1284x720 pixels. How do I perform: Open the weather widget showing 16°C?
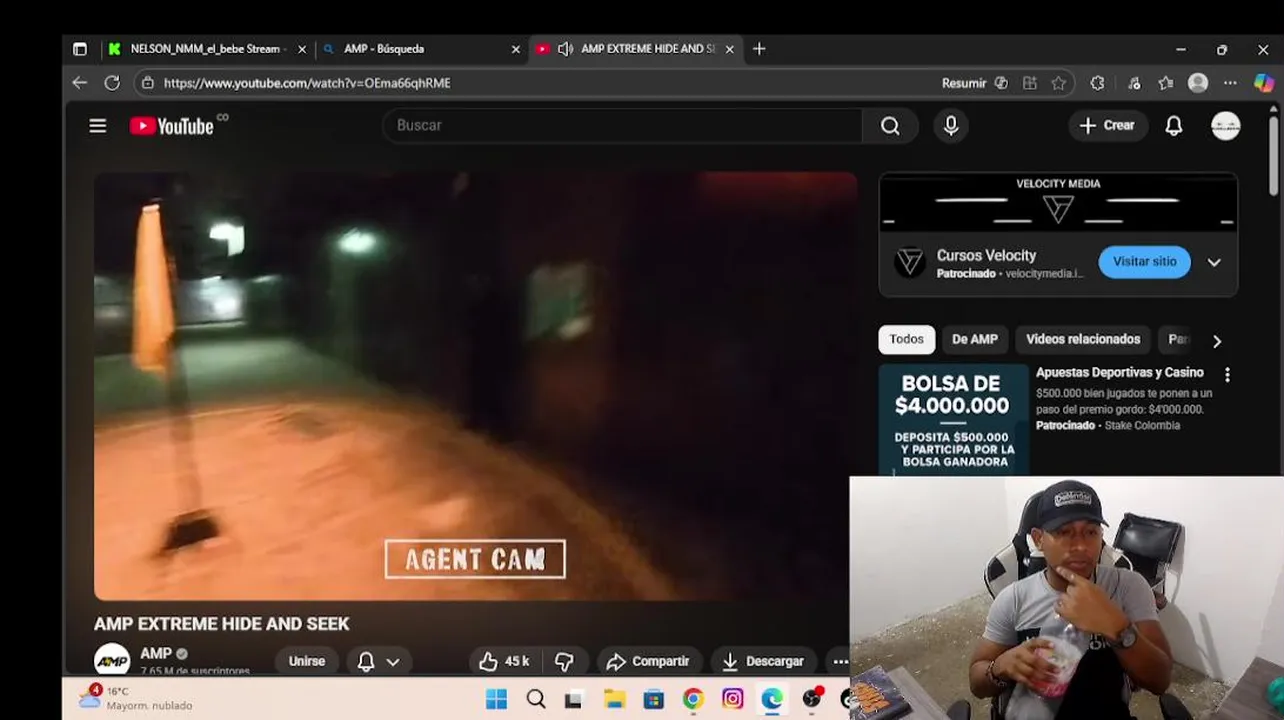(135, 698)
